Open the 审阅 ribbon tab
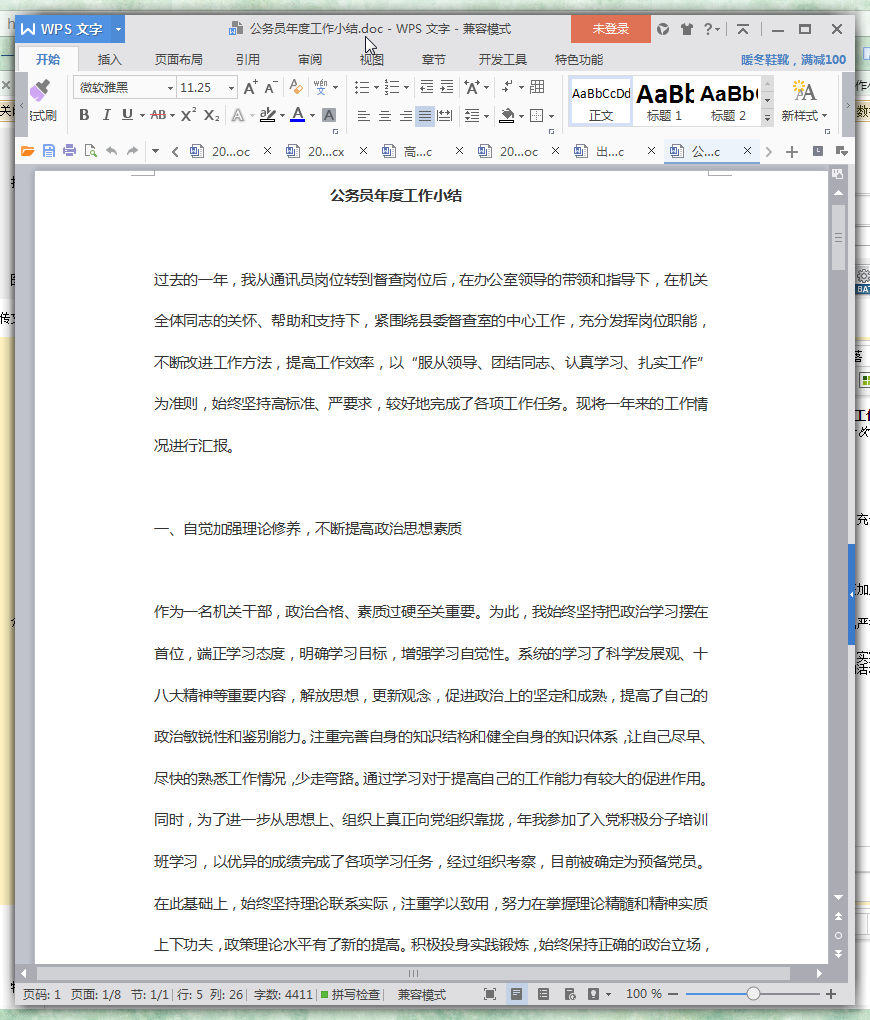This screenshot has height=1020, width=870. [310, 60]
